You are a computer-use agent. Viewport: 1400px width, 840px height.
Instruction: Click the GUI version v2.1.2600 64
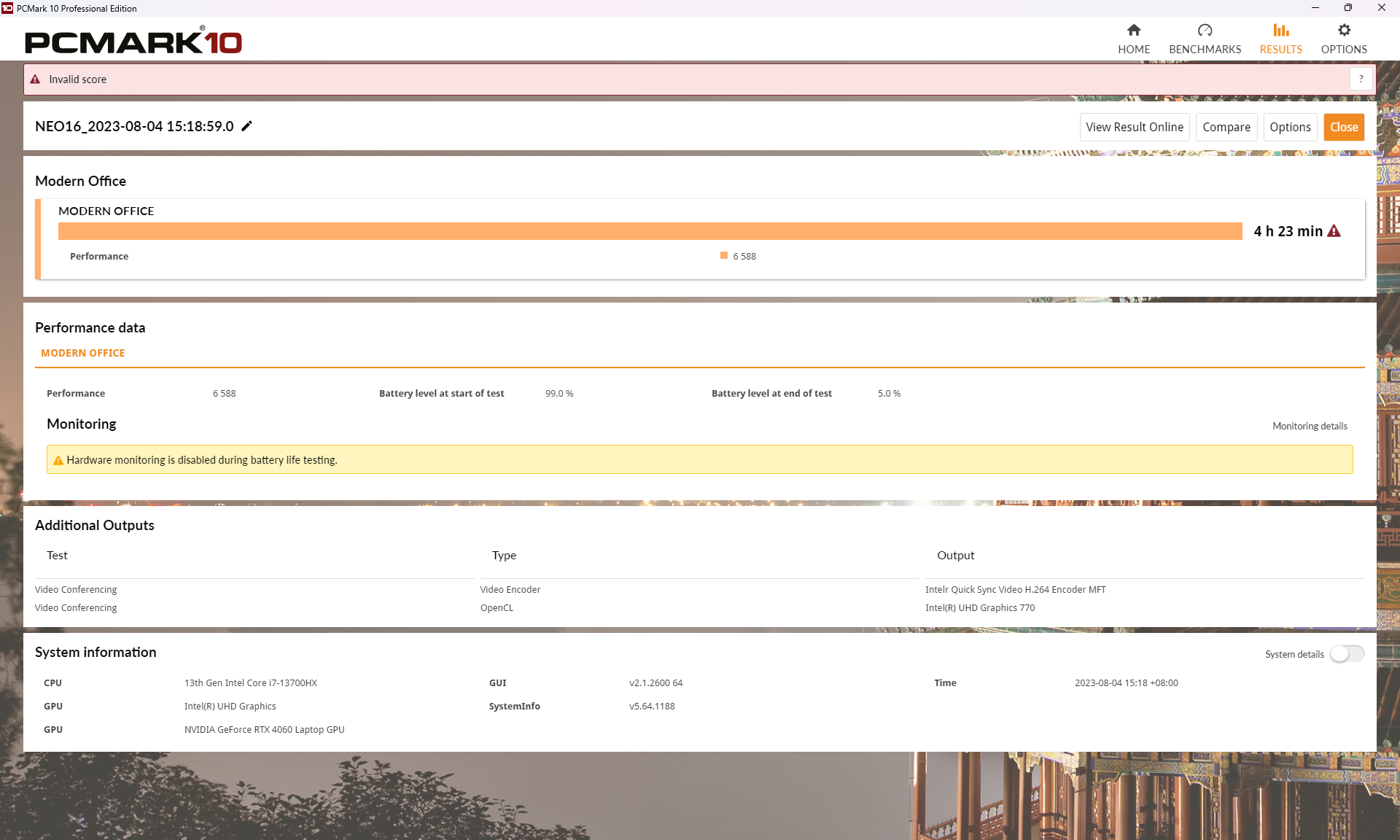pyautogui.click(x=656, y=683)
